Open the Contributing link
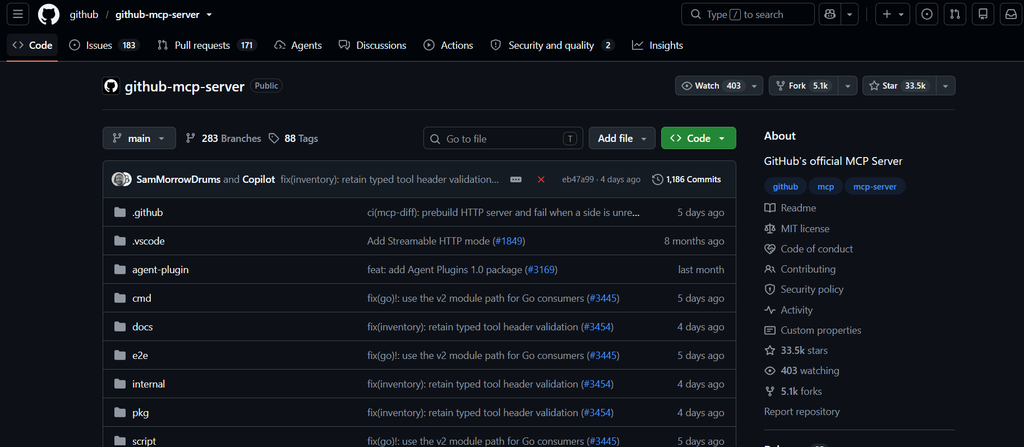The width and height of the screenshot is (1024, 447). click(800, 269)
